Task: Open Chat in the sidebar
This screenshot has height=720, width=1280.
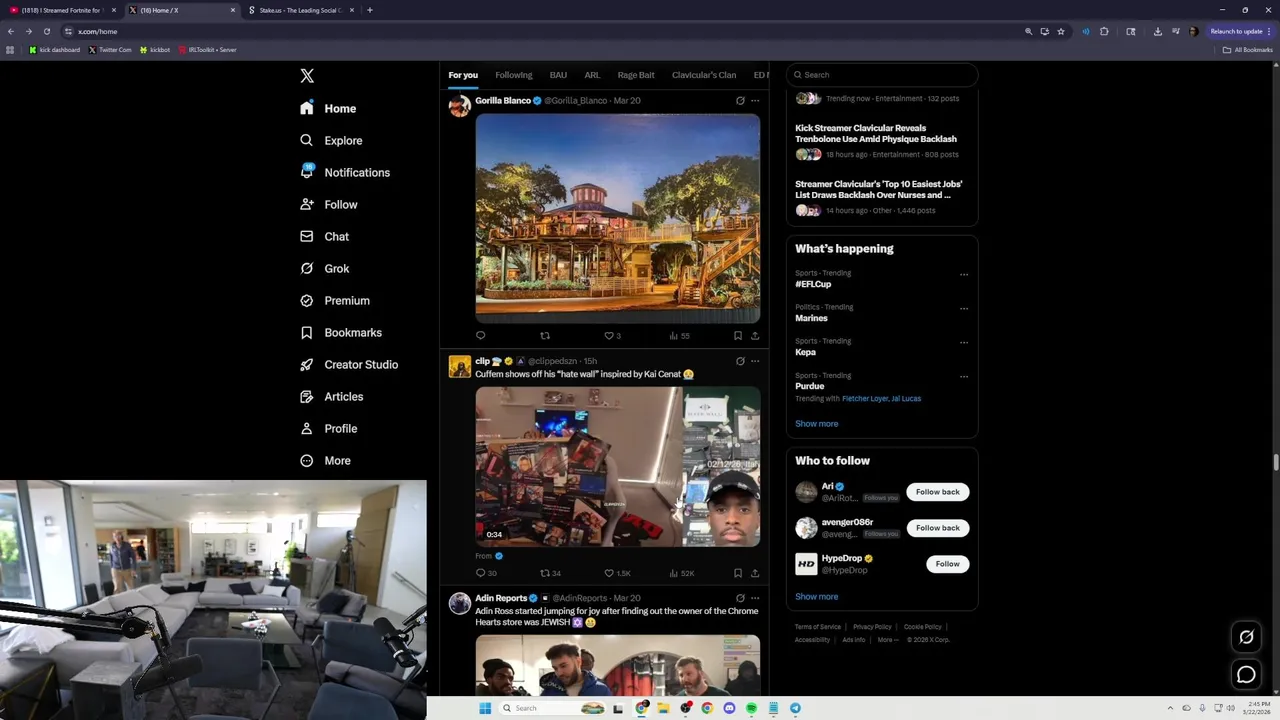Action: click(324, 236)
